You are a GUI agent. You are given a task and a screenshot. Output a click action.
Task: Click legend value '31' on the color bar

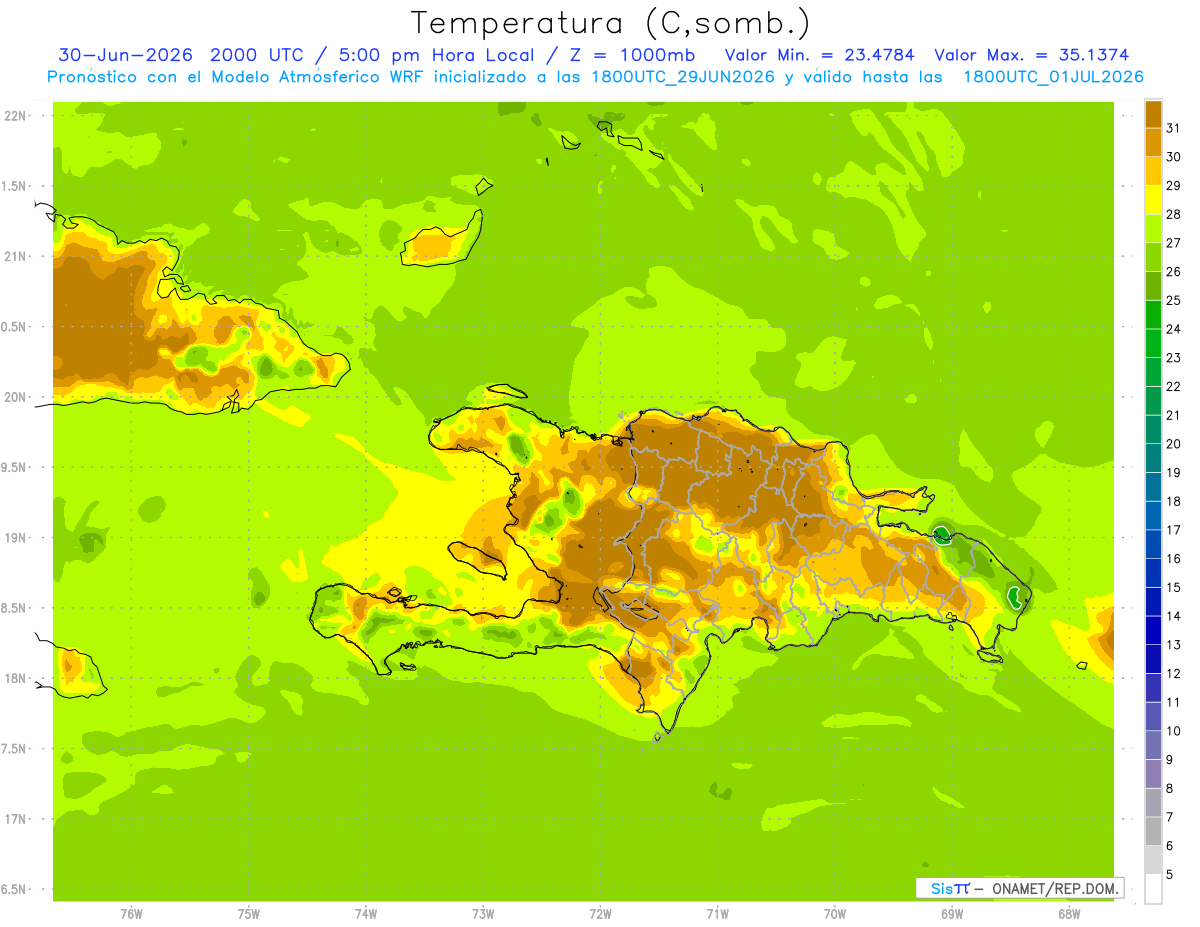point(1173,128)
